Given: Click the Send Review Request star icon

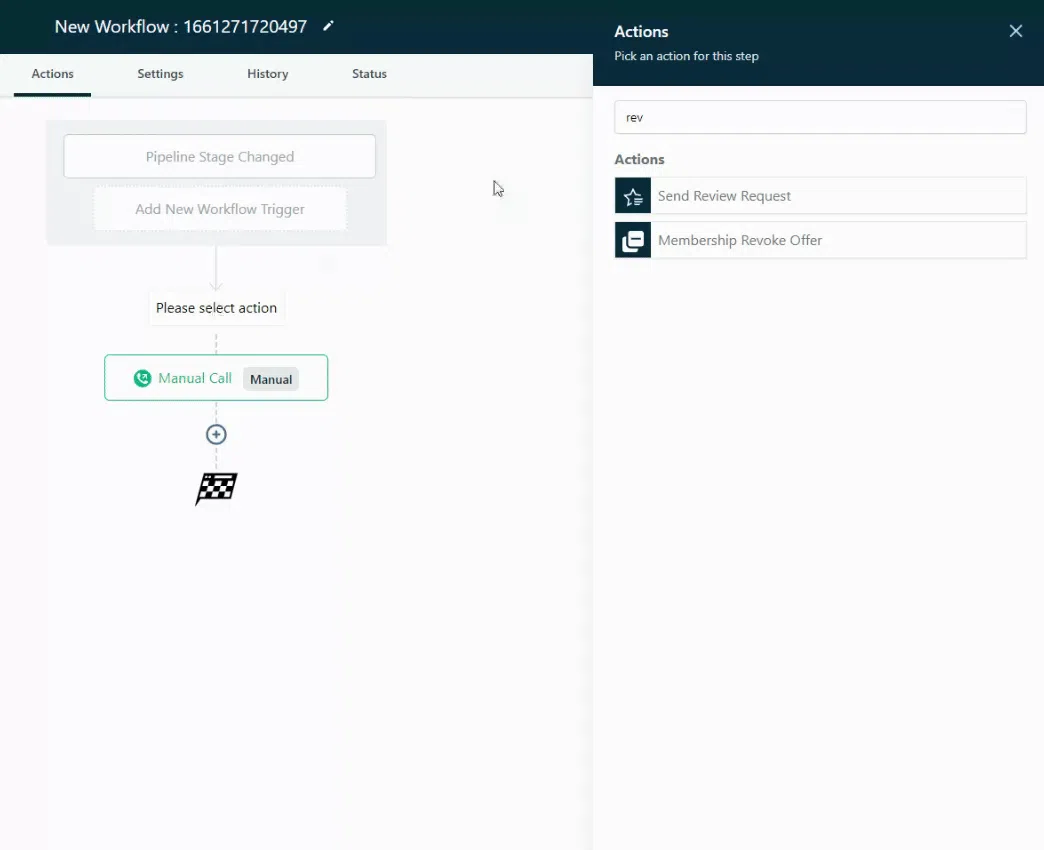Looking at the screenshot, I should (633, 196).
